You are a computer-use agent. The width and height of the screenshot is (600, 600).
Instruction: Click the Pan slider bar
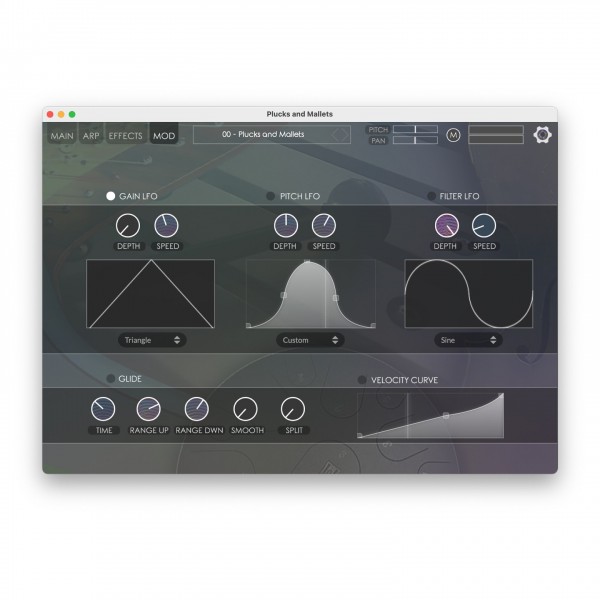(x=415, y=140)
